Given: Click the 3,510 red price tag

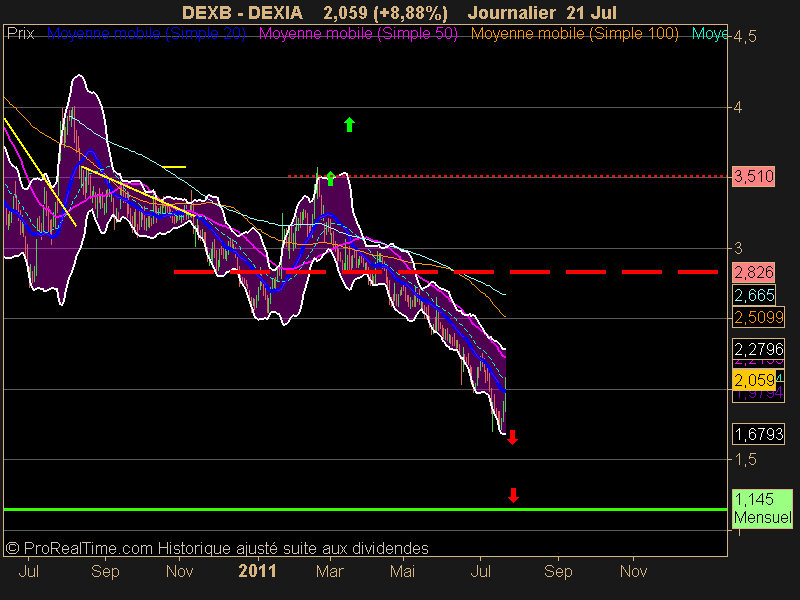Looking at the screenshot, I should click(x=754, y=177).
